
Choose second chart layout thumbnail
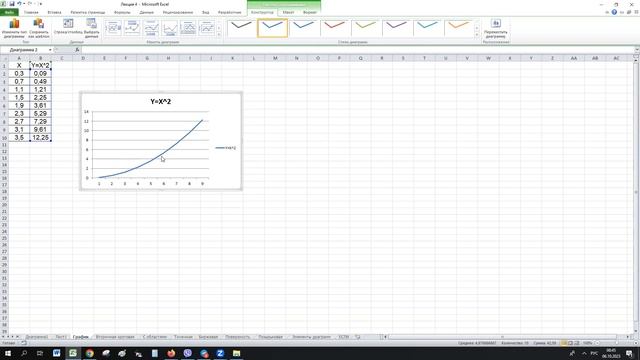click(x=132, y=28)
